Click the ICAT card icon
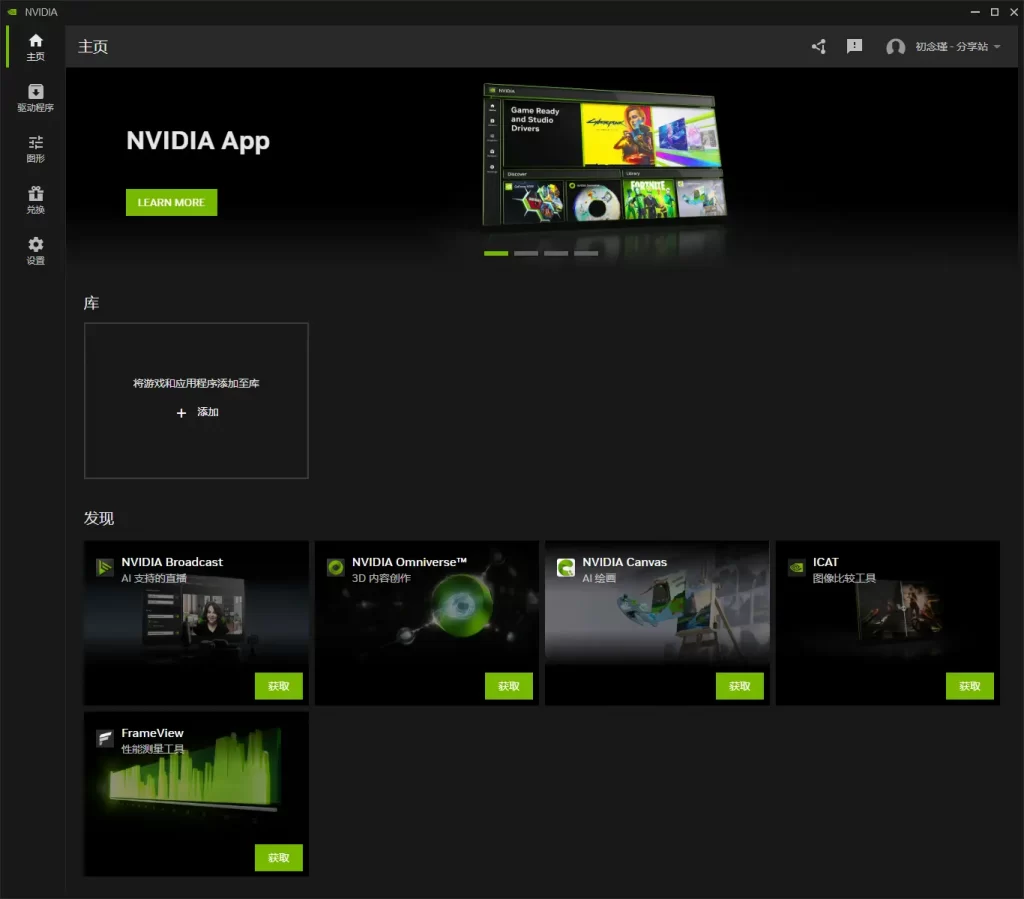Image resolution: width=1024 pixels, height=899 pixels. [796, 567]
